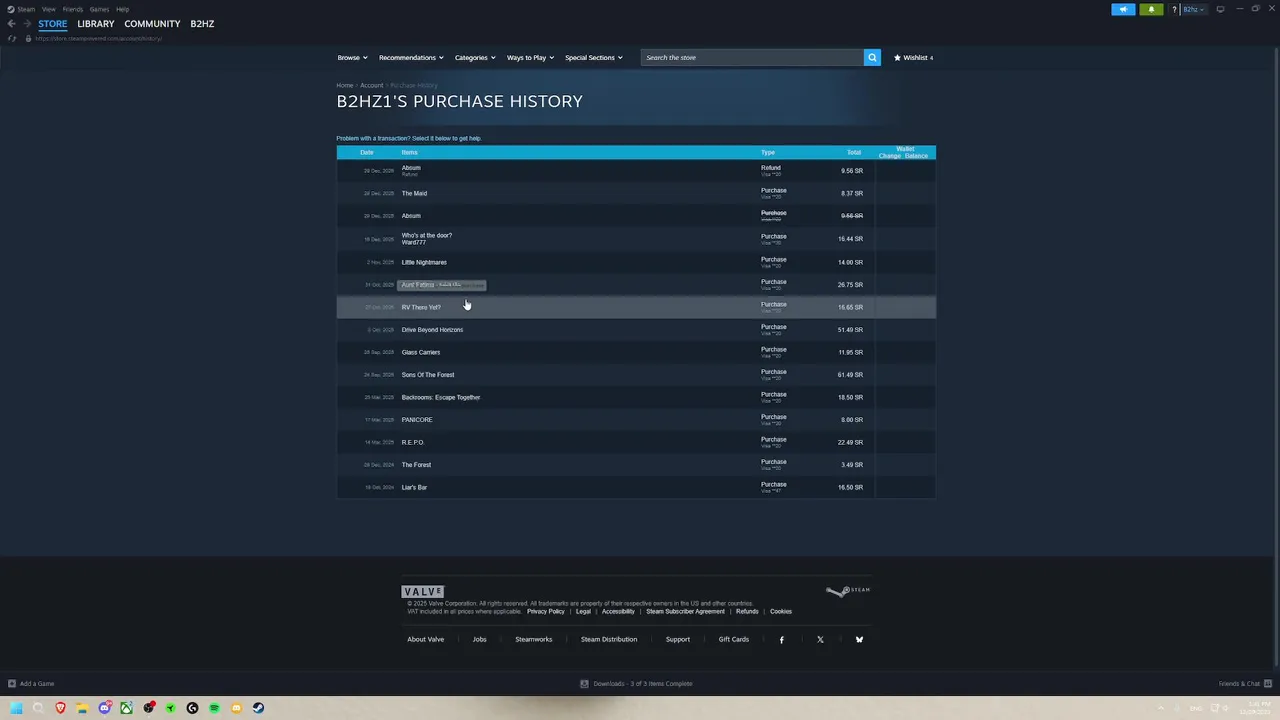Focus the Search the store field
The width and height of the screenshot is (1280, 720).
[x=752, y=57]
